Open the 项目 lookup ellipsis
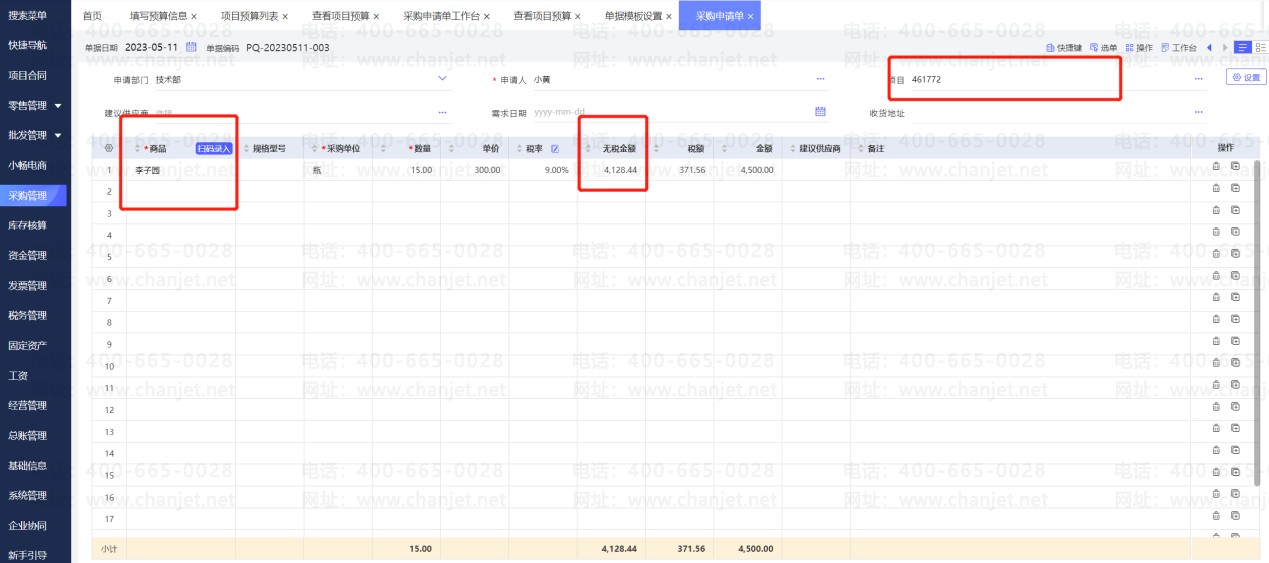Viewport: 1269px width, 563px height. coord(1198,79)
